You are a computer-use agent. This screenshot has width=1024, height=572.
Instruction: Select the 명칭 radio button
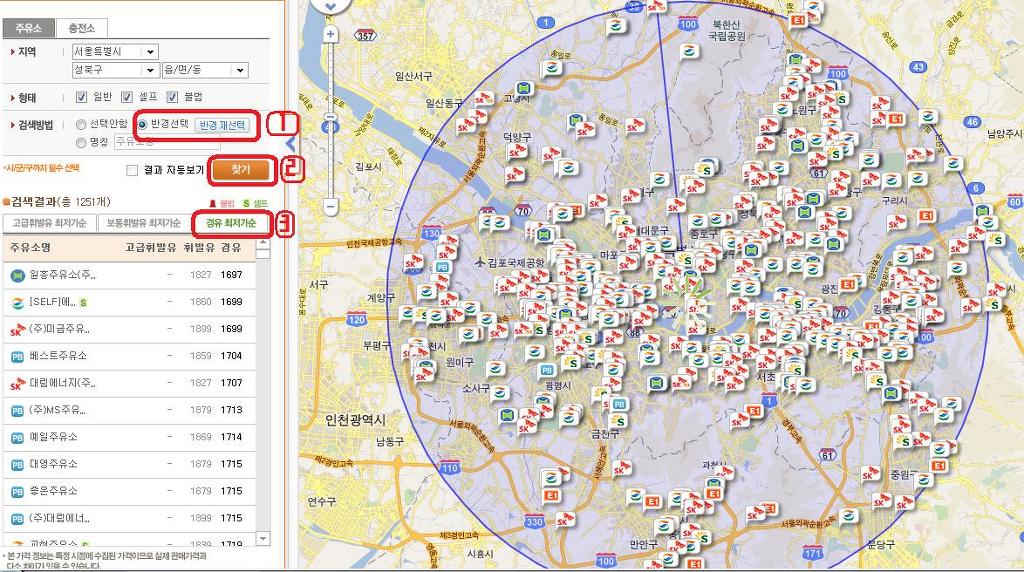click(81, 142)
